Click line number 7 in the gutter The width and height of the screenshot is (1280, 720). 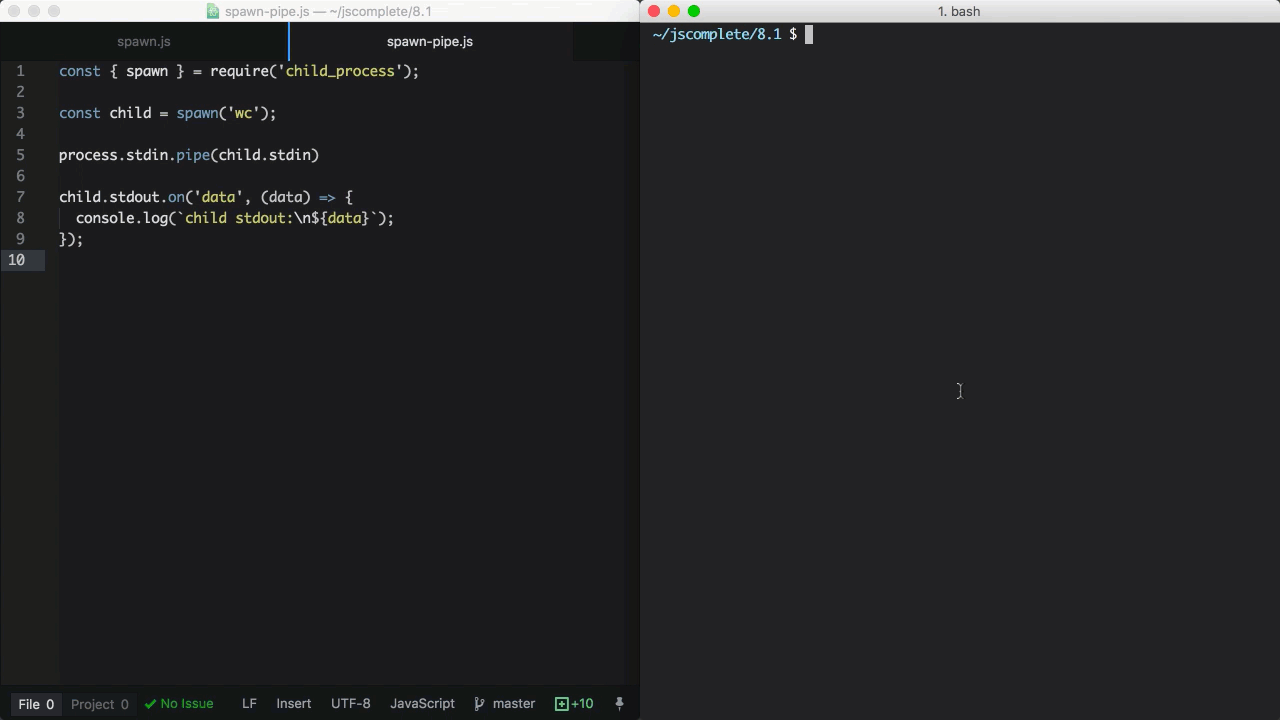click(20, 197)
